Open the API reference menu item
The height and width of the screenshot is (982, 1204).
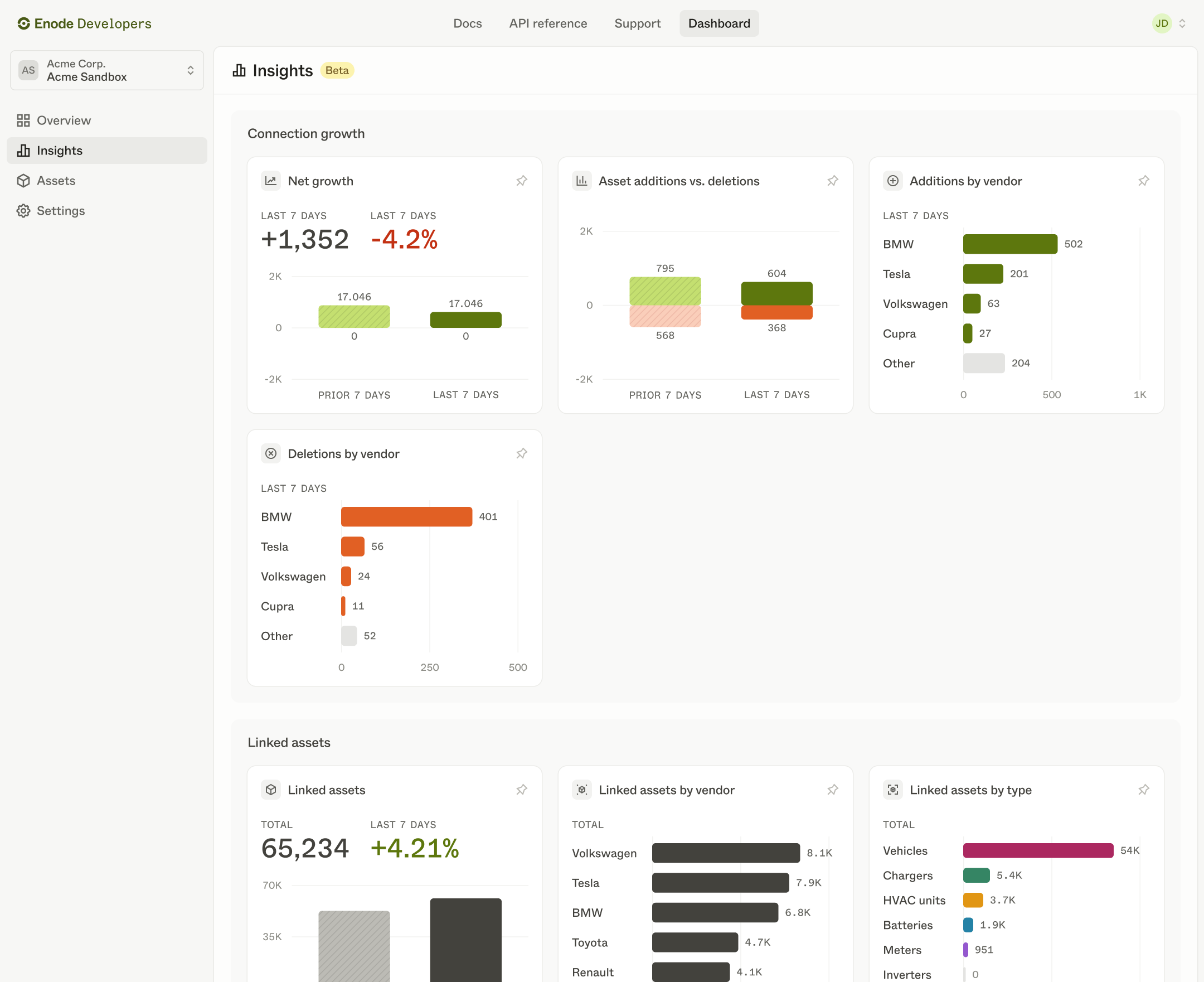547,23
